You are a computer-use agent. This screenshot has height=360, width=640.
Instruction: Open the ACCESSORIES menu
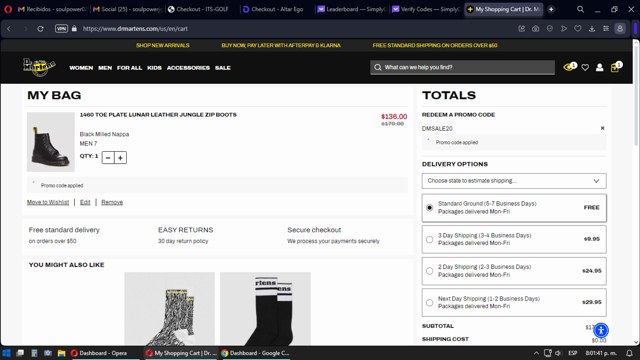tap(188, 68)
